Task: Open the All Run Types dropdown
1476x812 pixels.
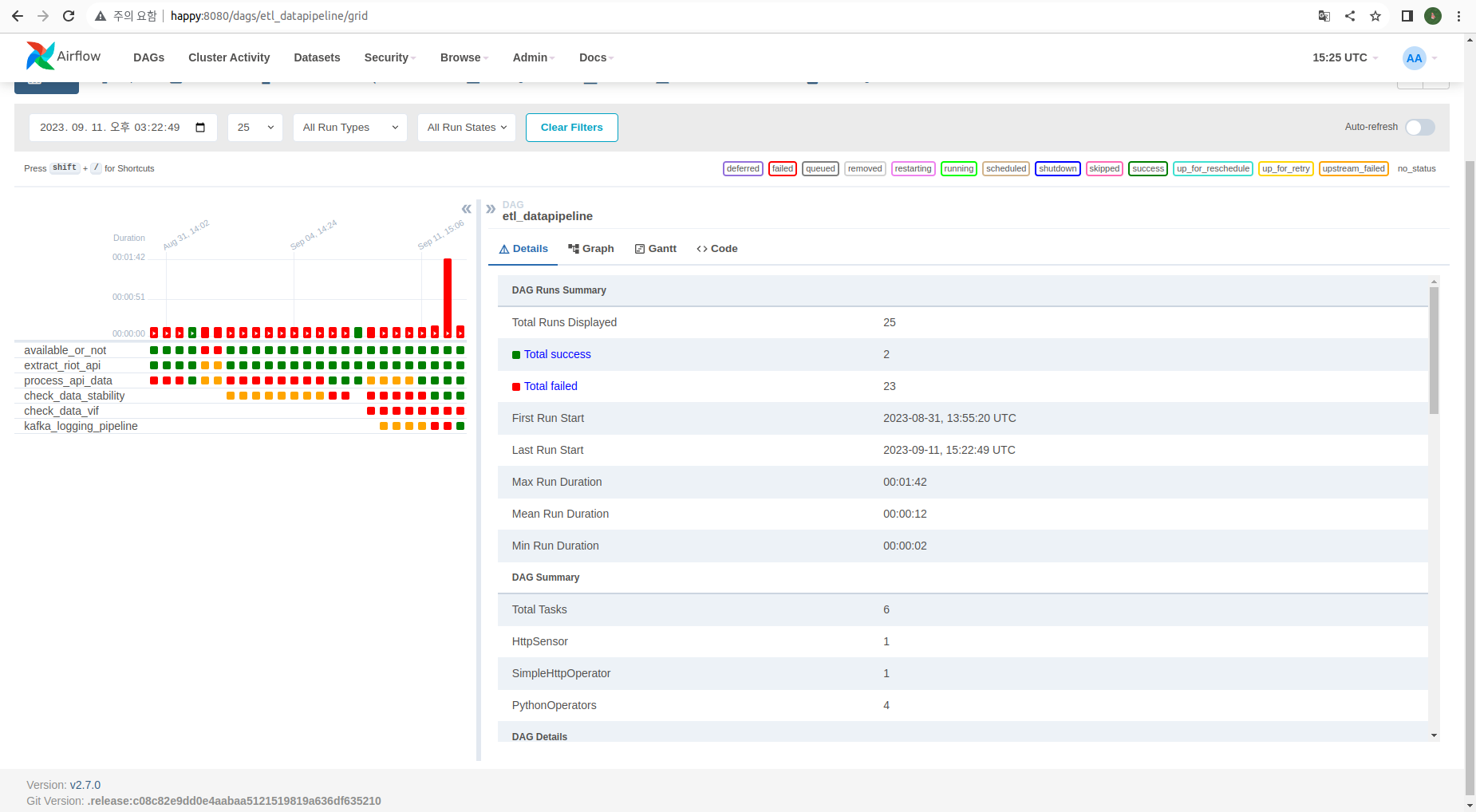Action: pyautogui.click(x=349, y=127)
